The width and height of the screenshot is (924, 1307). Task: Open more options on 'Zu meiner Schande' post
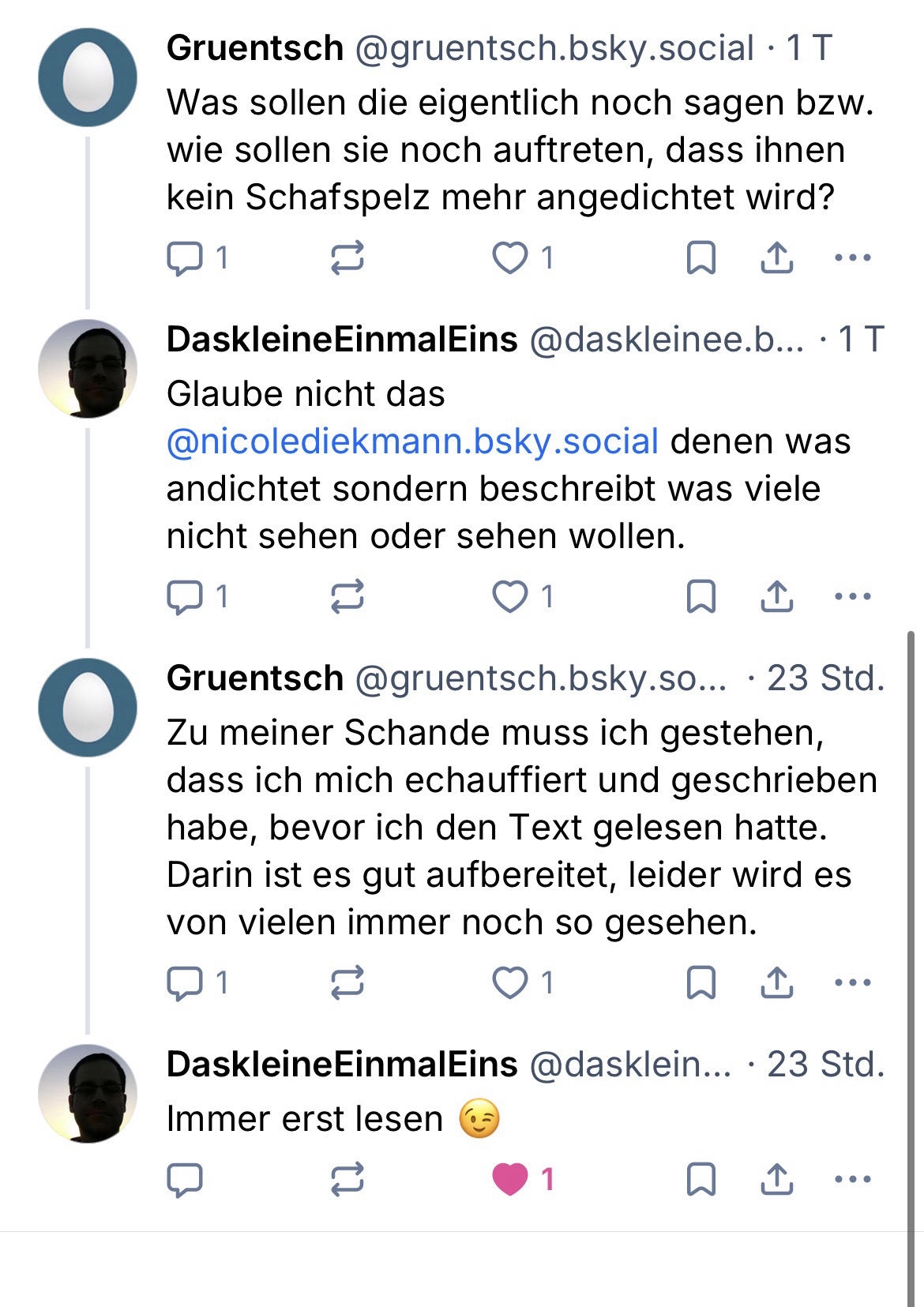[x=852, y=982]
